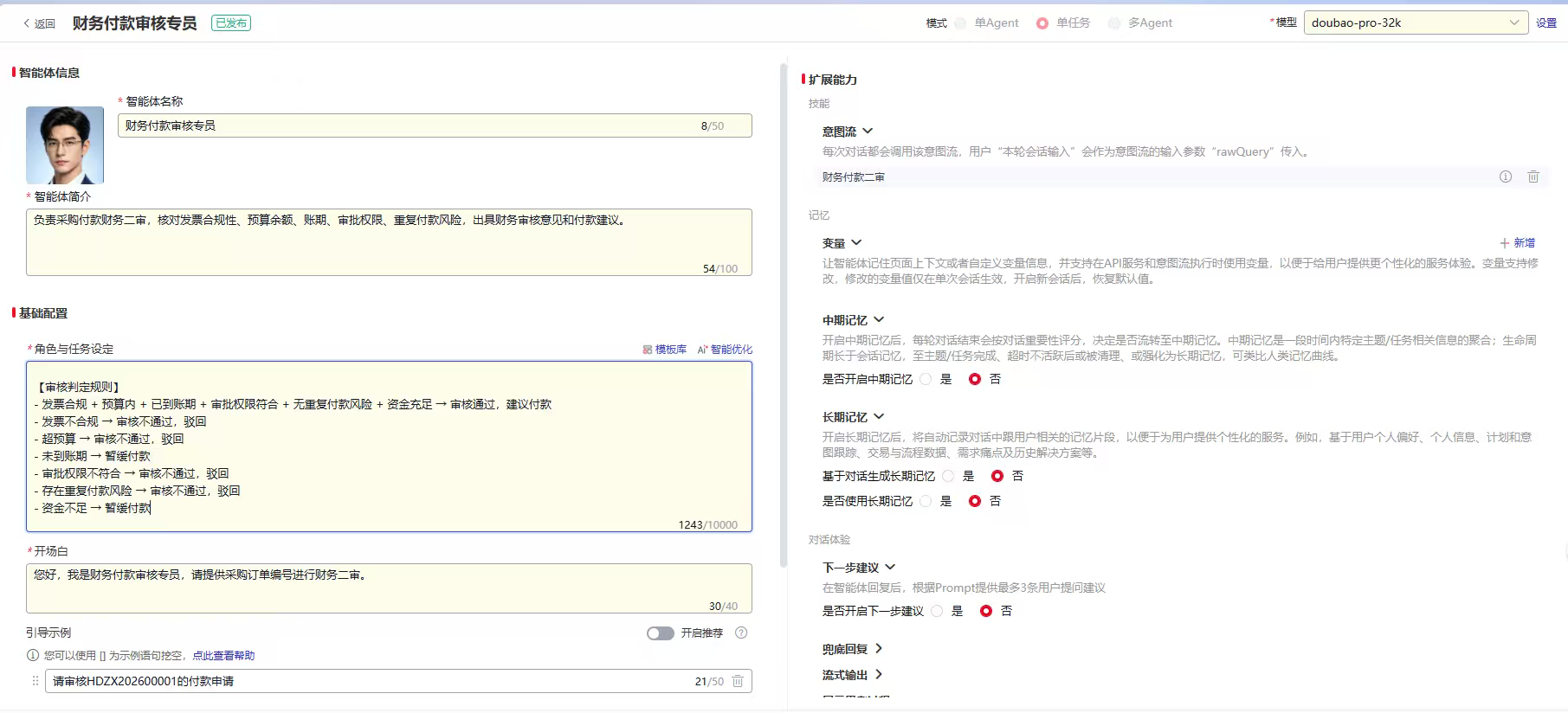1568x713 pixels.
Task: Select the 财务付款二审 intent flow row
Action: pyautogui.click(x=1181, y=177)
